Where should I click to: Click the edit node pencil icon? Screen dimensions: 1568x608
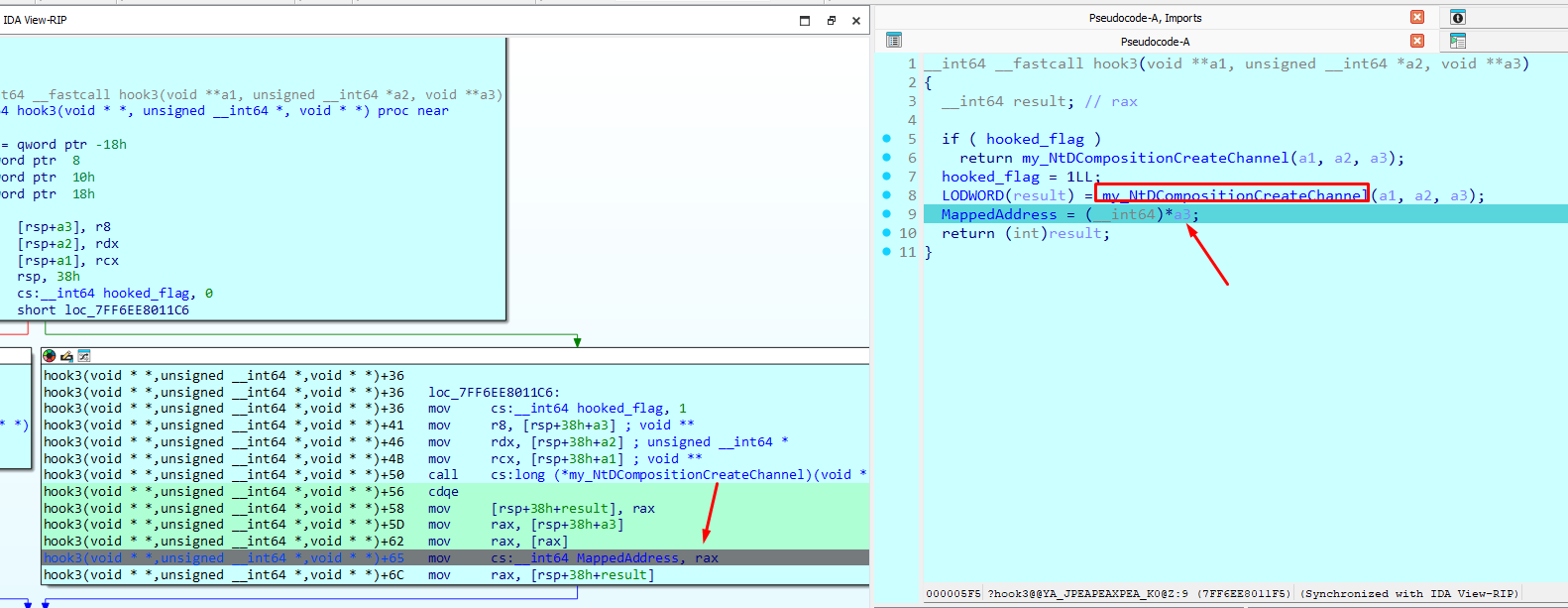[66, 356]
